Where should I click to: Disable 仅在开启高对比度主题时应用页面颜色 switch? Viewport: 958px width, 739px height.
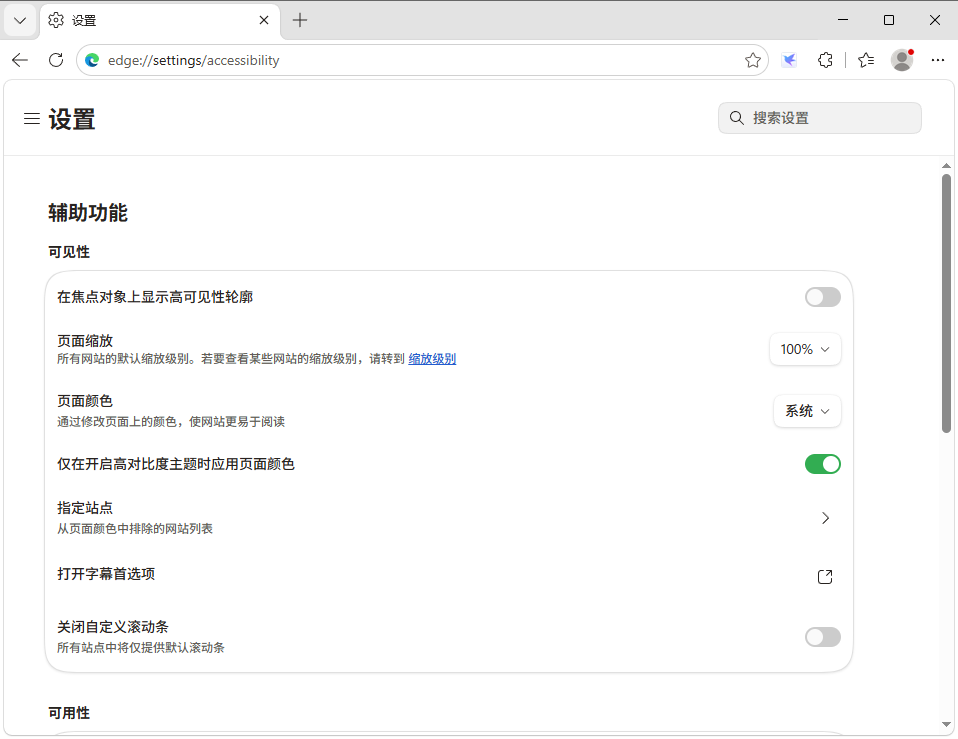(822, 464)
